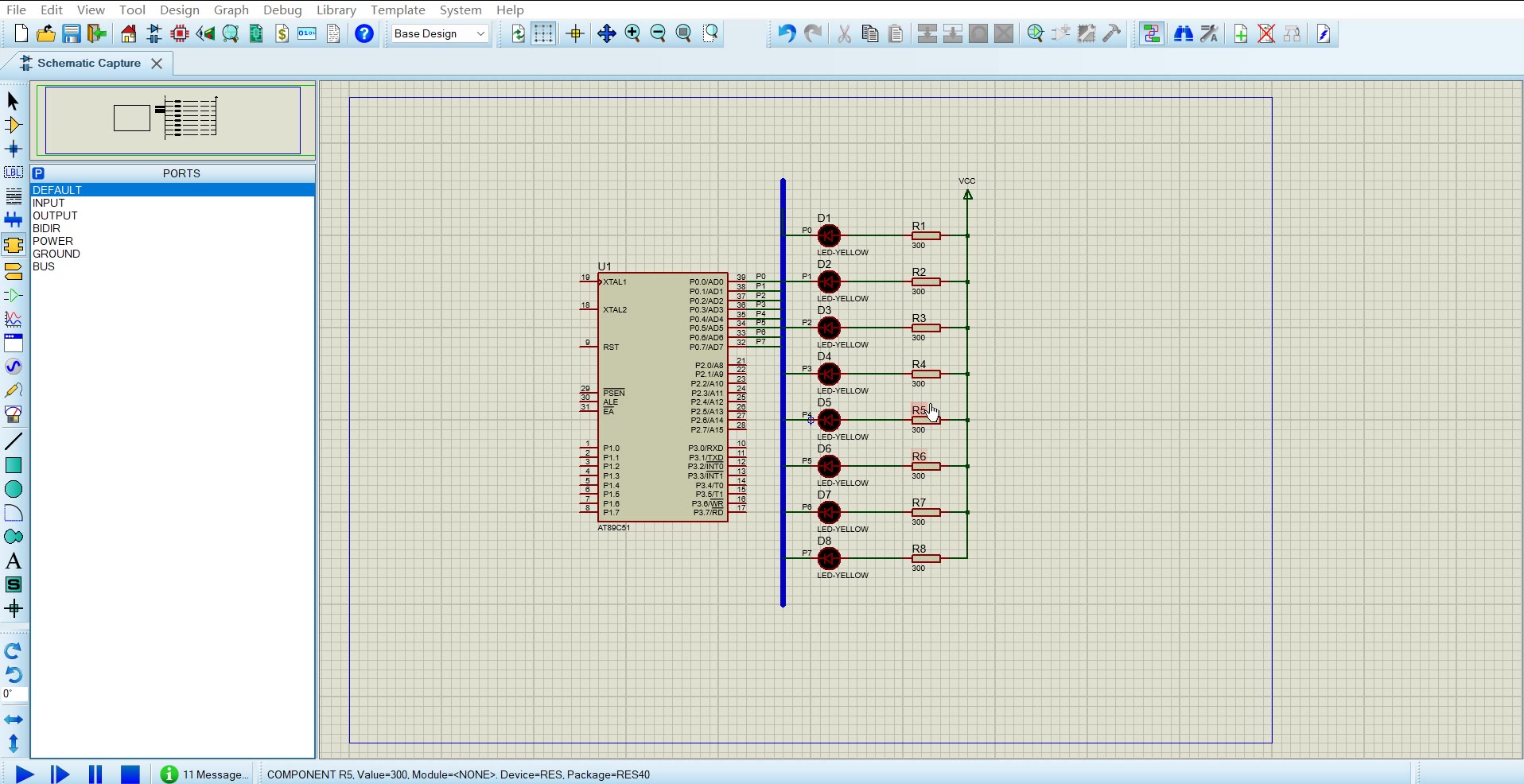Select the Buses mode tool
Image resolution: width=1524 pixels, height=784 pixels.
click(x=14, y=220)
